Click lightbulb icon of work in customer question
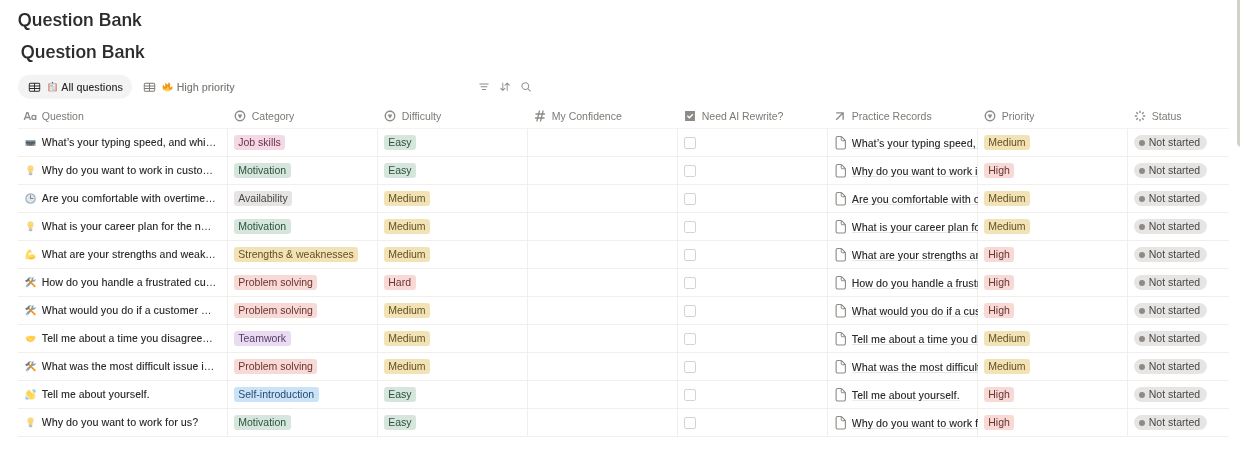 (x=30, y=171)
